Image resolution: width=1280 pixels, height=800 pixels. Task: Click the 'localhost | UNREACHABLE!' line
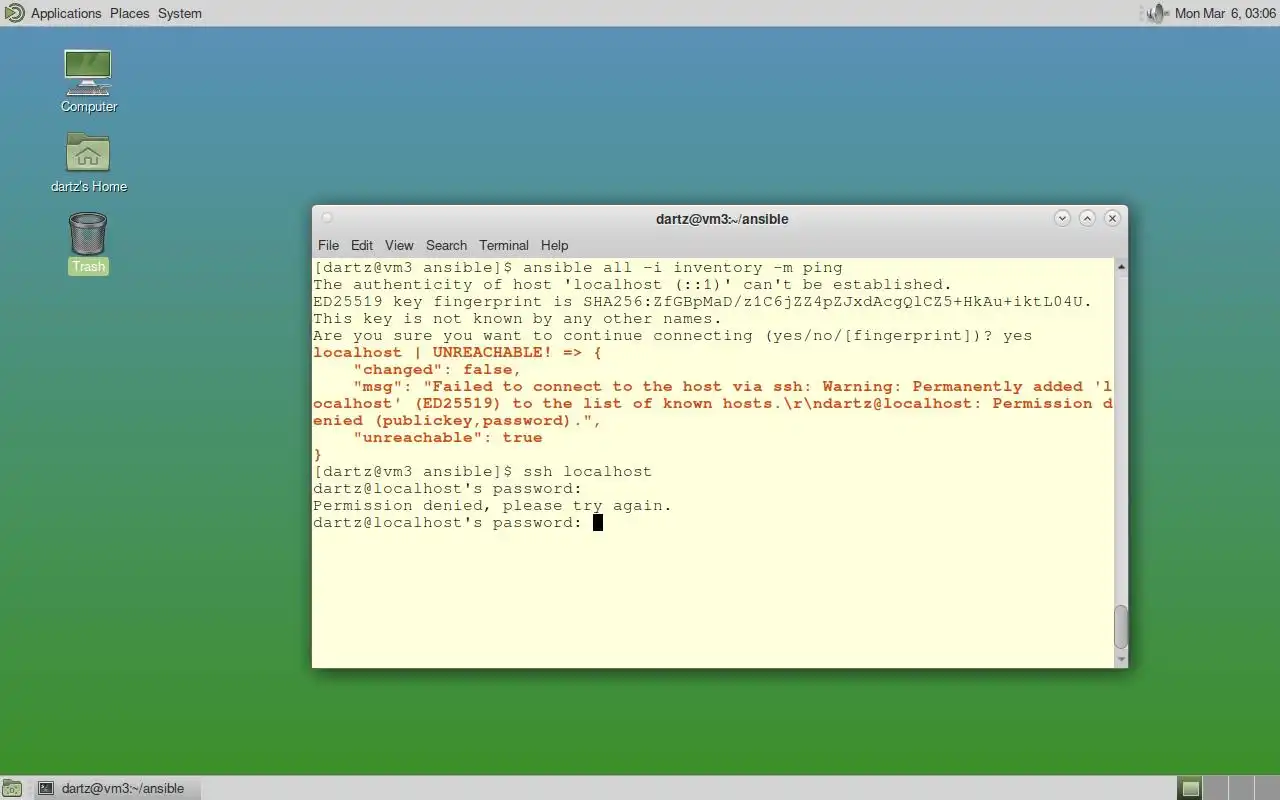458,353
